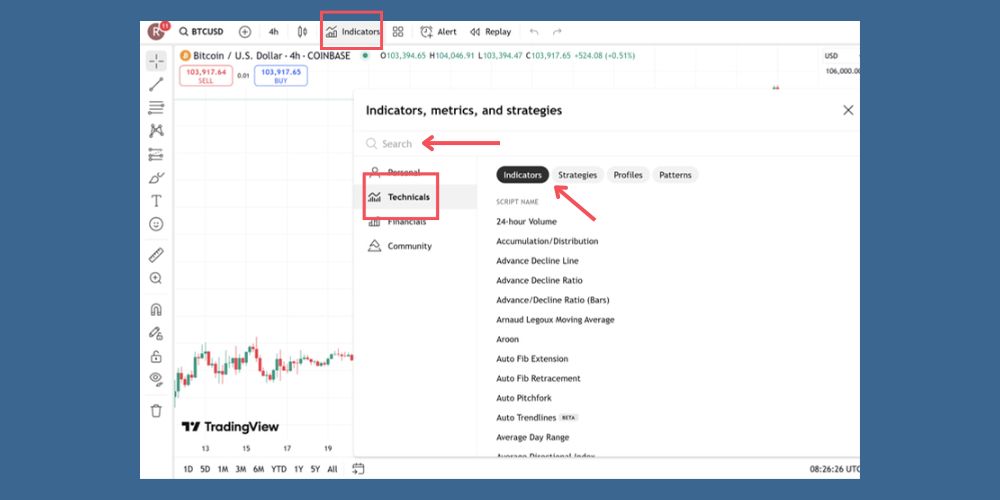The image size is (1000, 500).
Task: Open the layout grid icon in the top toolbar
Action: [x=398, y=32]
